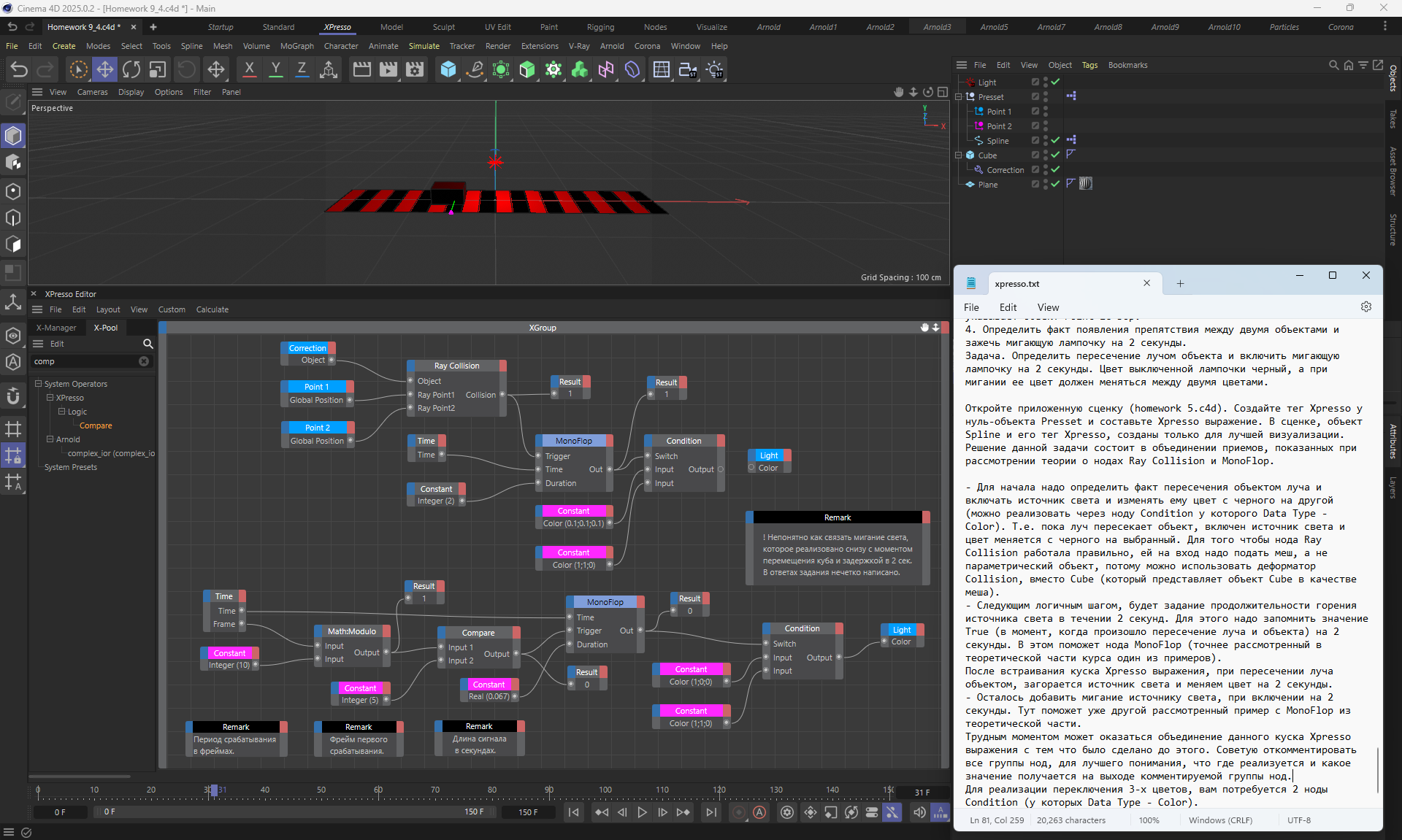Click the Spline Pen tool icon

[x=475, y=69]
